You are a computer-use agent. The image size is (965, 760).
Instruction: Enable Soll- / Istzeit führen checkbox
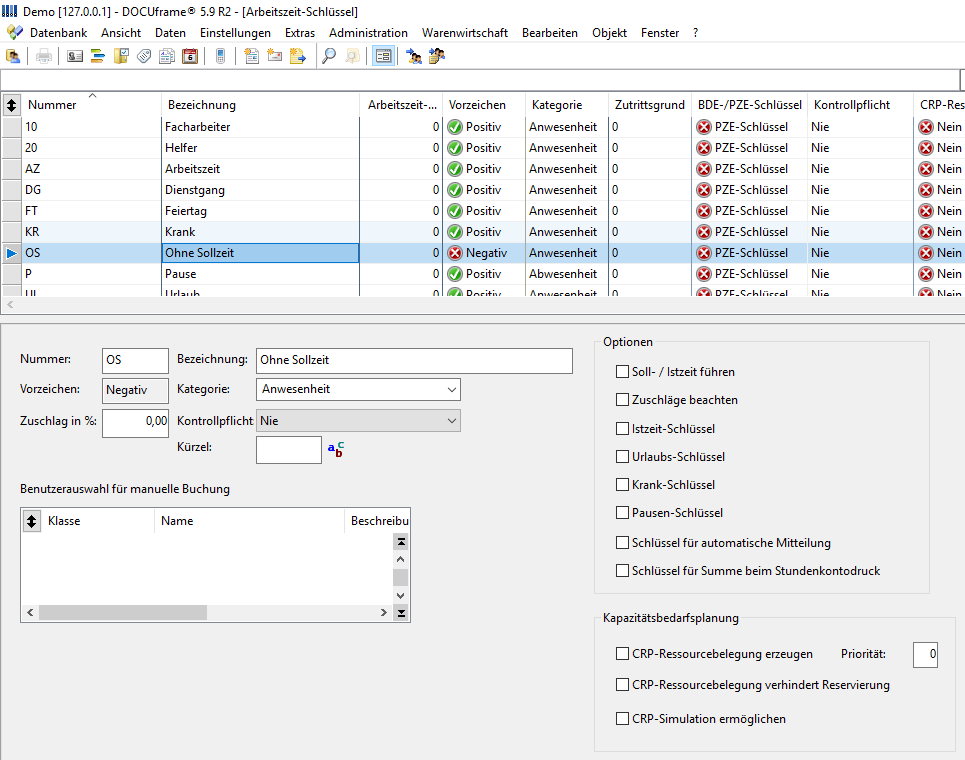pos(622,372)
